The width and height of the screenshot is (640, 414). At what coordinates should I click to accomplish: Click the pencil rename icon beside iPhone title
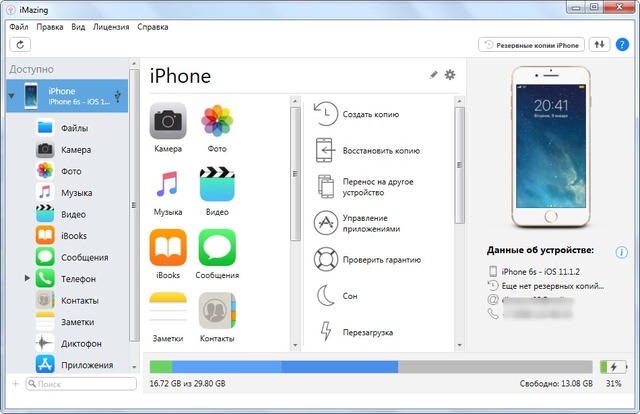point(433,75)
